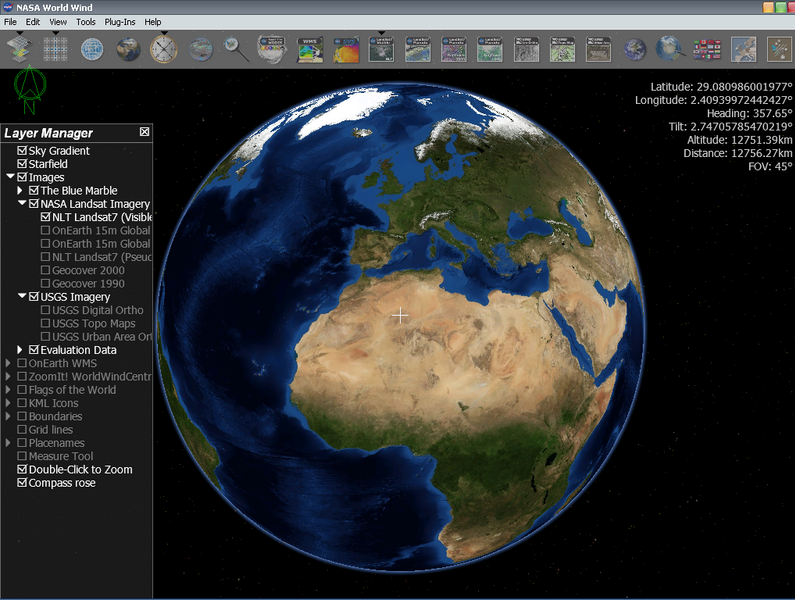Uncheck the Sky Gradient layer
The image size is (795, 600).
pos(22,151)
